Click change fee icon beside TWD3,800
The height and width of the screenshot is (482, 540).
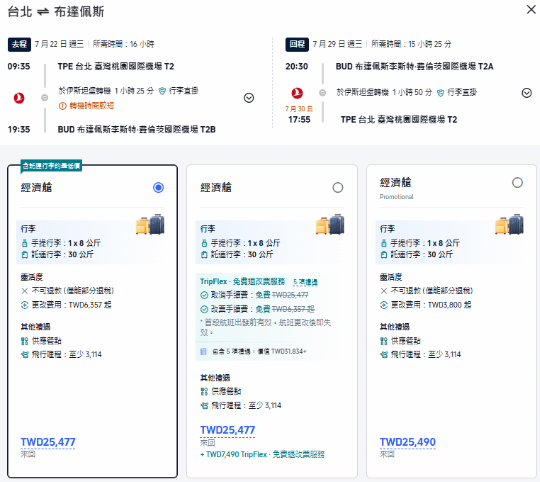pyautogui.click(x=384, y=305)
